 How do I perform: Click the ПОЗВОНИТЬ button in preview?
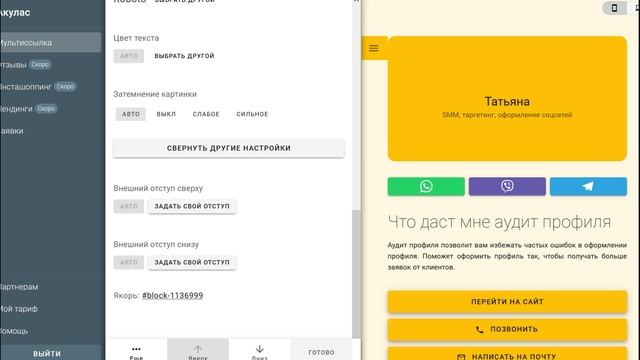click(507, 329)
